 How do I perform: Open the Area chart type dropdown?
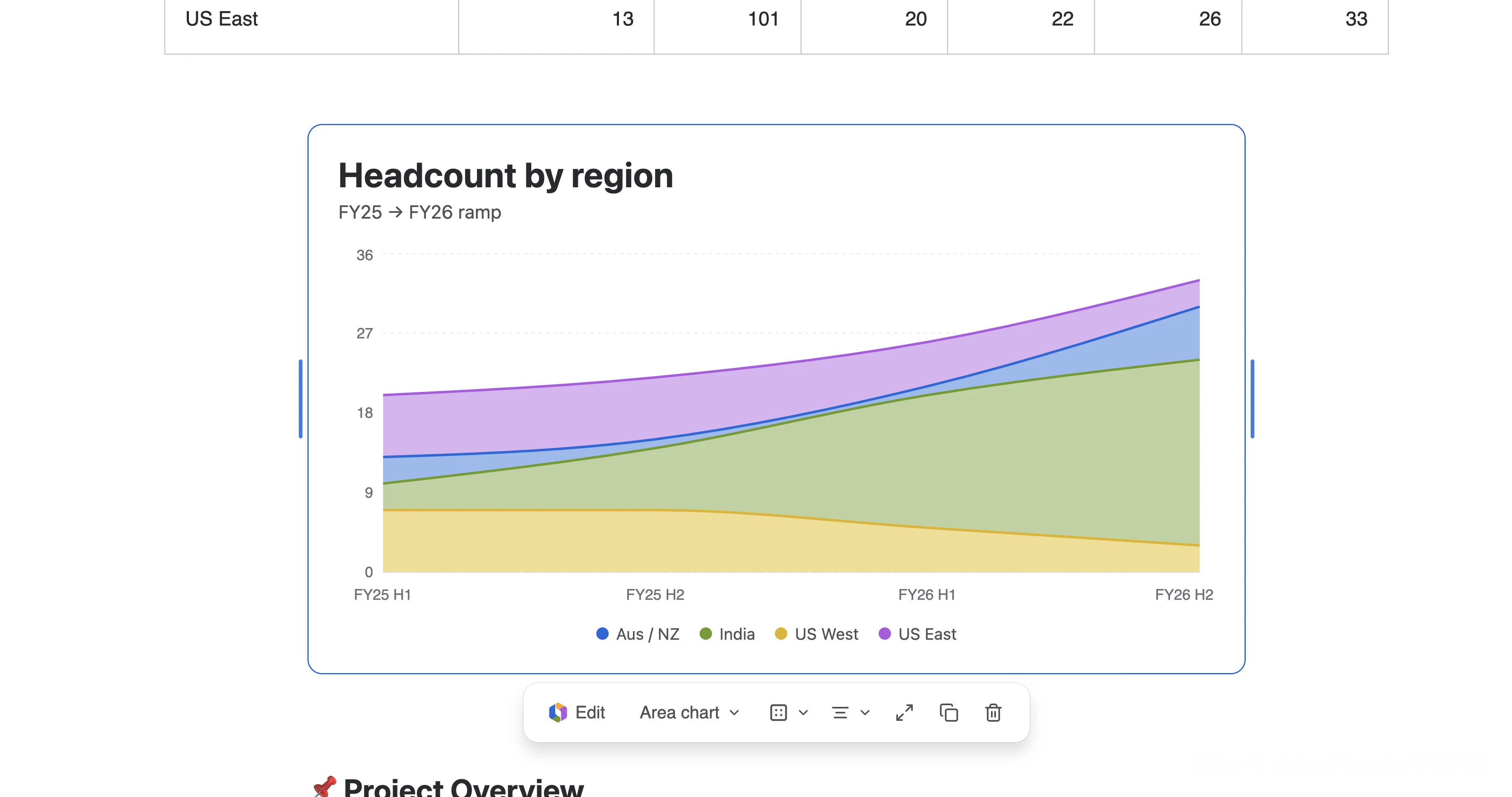(689, 713)
